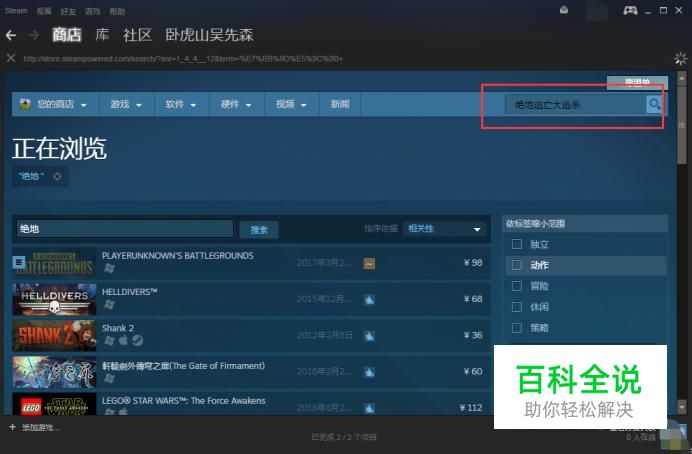Open PLAYERUNKNOWN'S BATTLEGROUNDS result
Image resolution: width=692 pixels, height=454 pixels.
252,263
